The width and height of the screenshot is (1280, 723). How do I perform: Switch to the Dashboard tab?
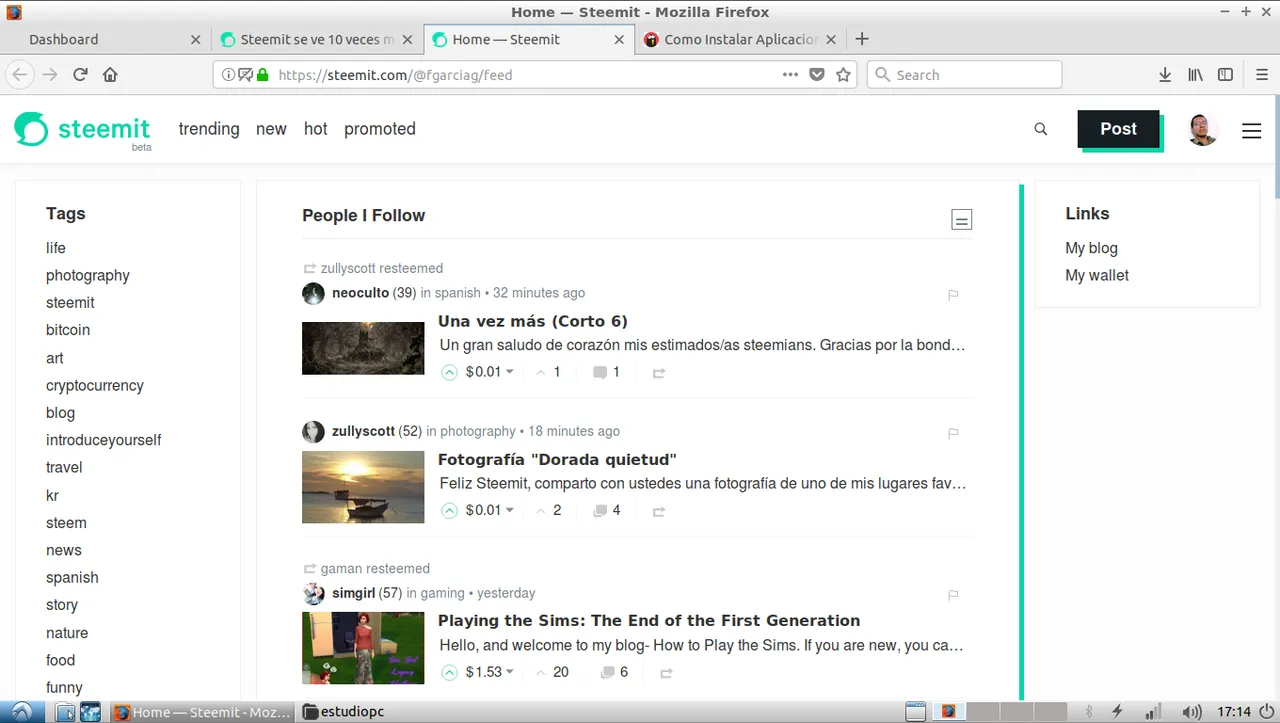click(x=105, y=39)
